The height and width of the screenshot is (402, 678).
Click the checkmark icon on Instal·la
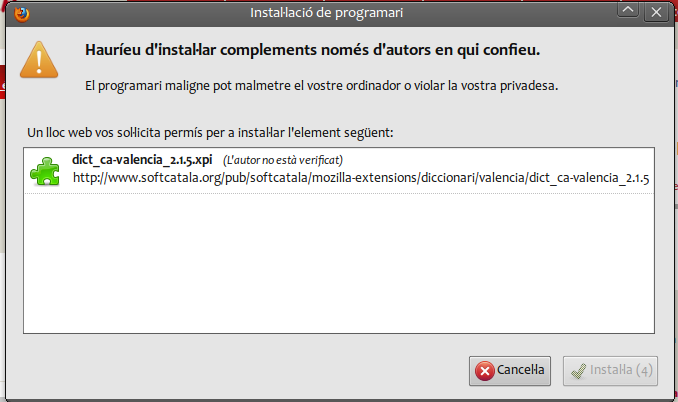pos(579,371)
